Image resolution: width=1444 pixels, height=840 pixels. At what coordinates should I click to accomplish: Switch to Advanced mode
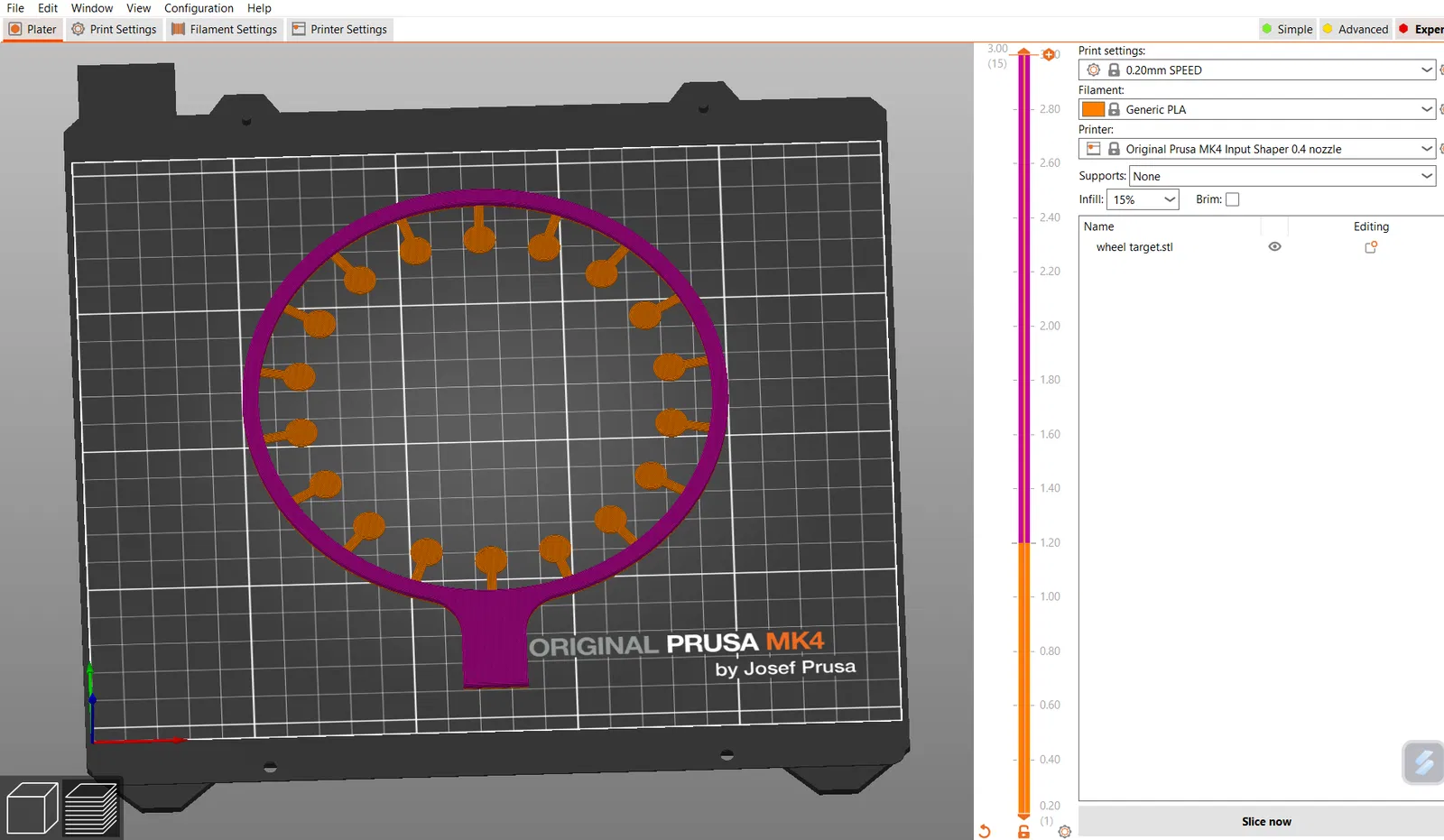1355,29
